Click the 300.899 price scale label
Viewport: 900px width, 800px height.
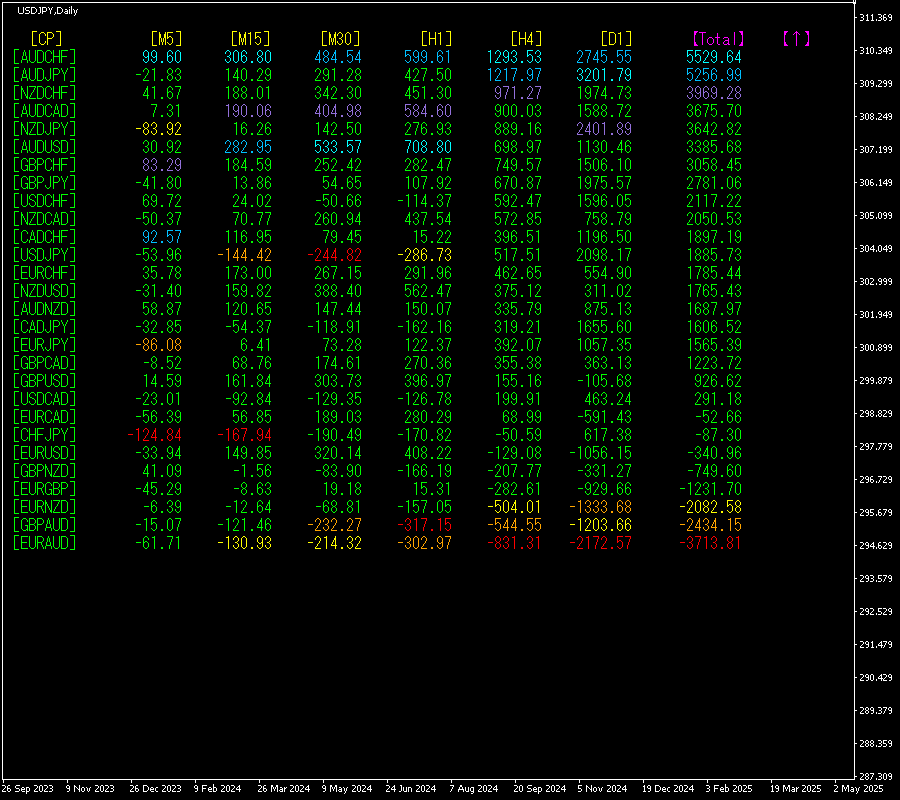pos(876,348)
